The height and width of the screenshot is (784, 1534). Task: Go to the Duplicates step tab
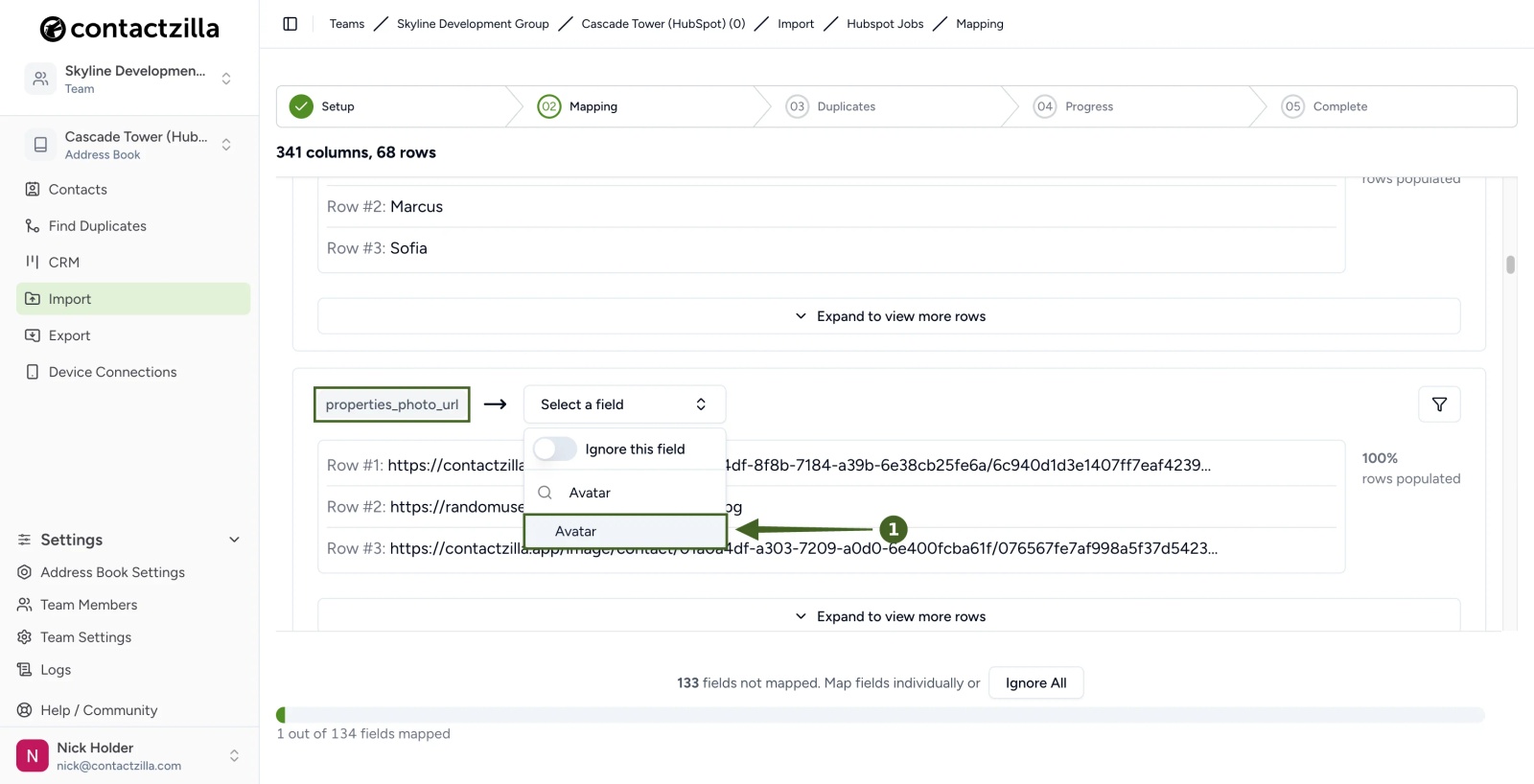point(830,106)
